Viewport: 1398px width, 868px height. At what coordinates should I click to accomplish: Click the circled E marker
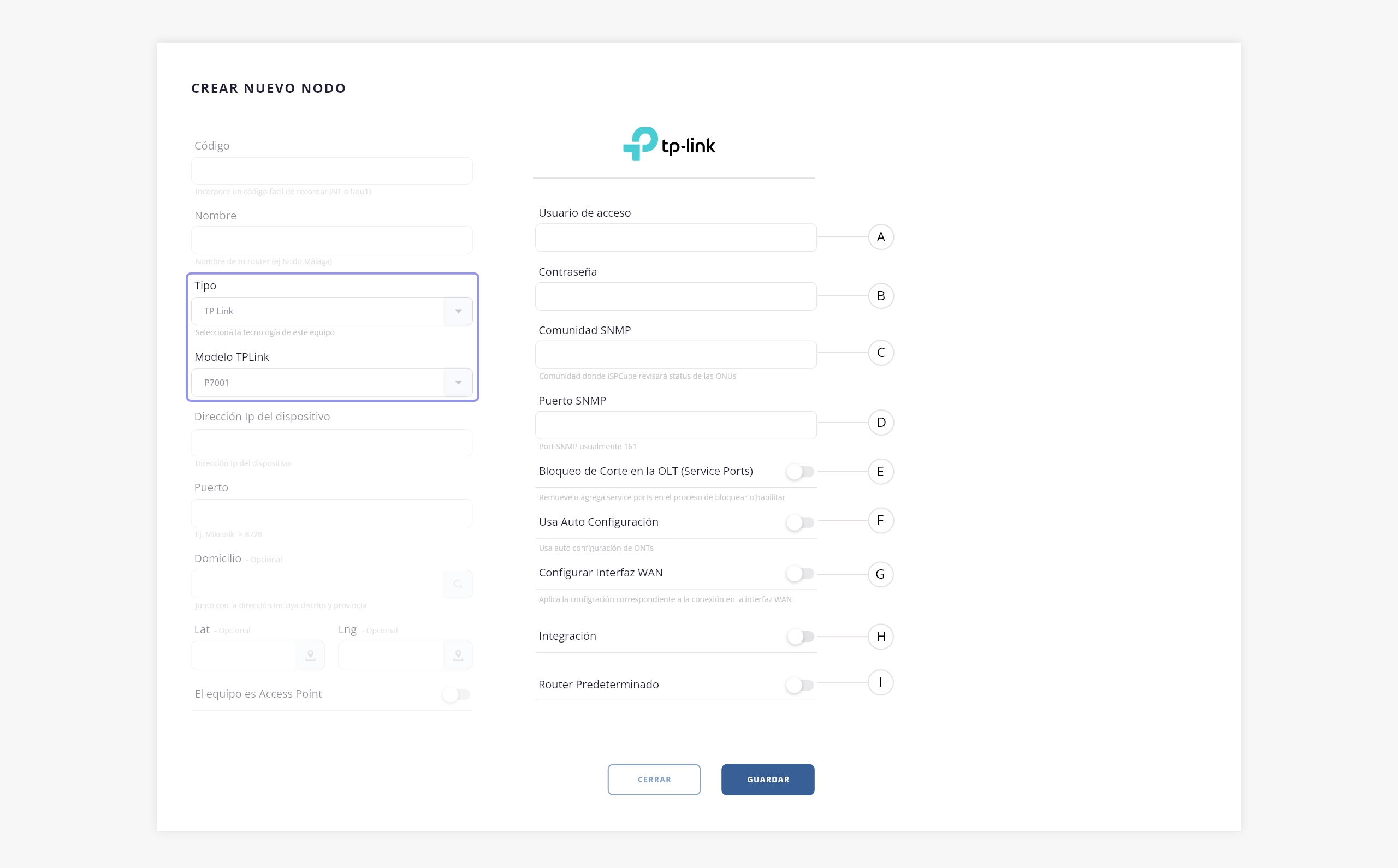(x=881, y=472)
